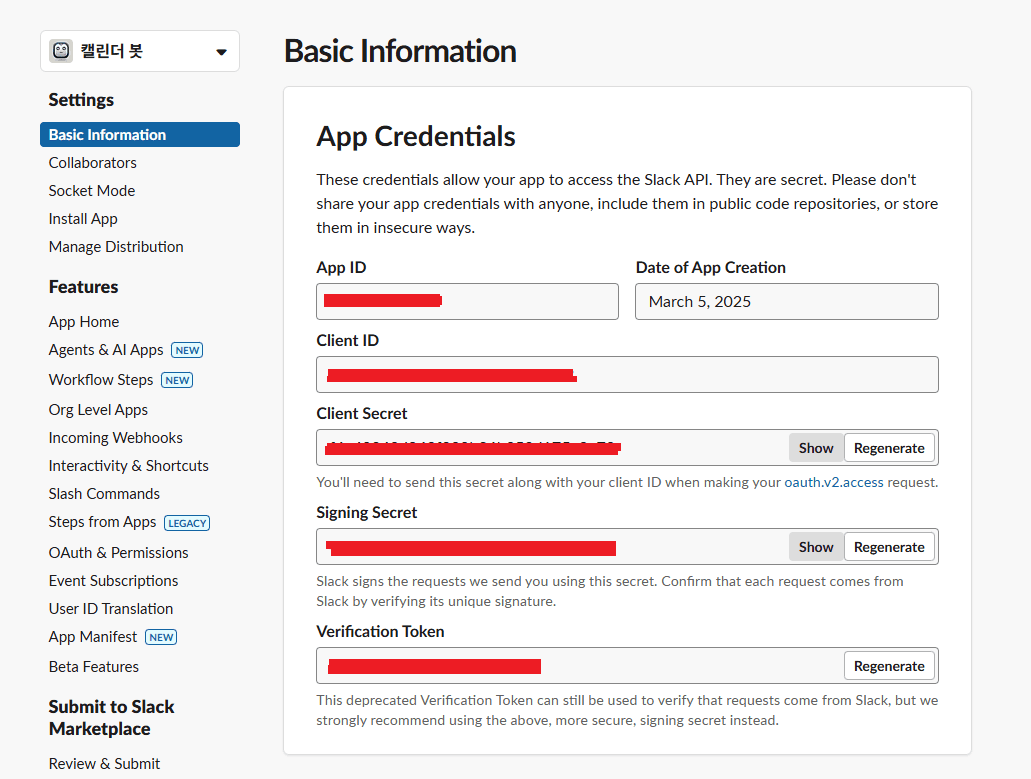This screenshot has width=1031, height=779.
Task: Select Agents & AI Apps in sidebar
Action: pyautogui.click(x=106, y=350)
